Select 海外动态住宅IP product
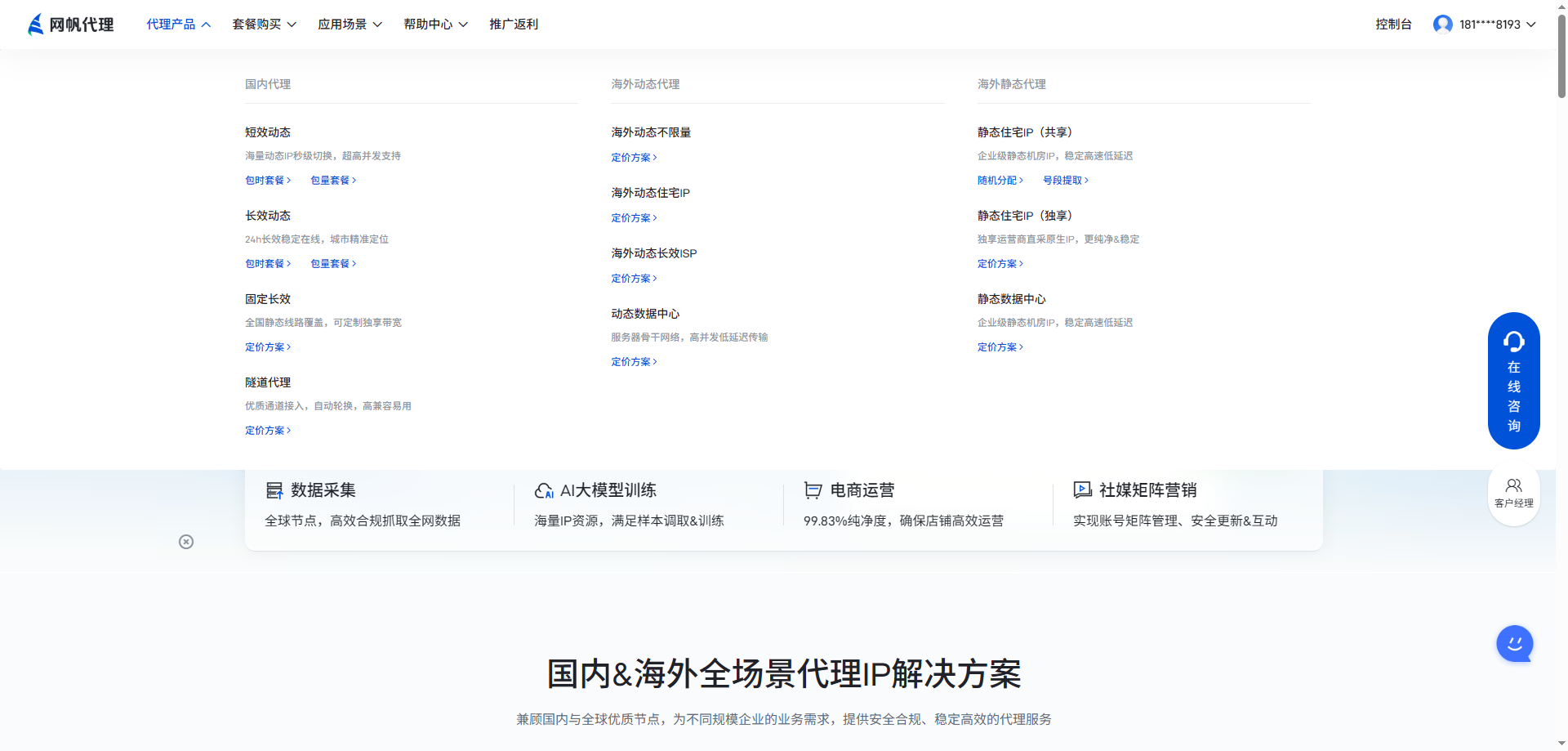Screen dimensions: 1568x751 650,193
